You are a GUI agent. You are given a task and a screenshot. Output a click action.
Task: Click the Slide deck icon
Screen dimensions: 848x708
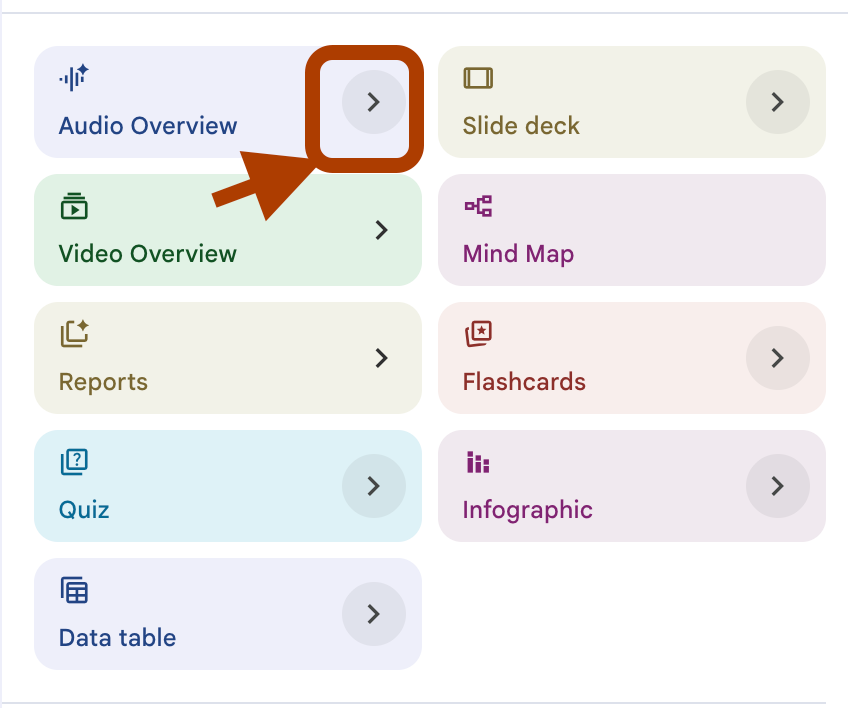[478, 78]
